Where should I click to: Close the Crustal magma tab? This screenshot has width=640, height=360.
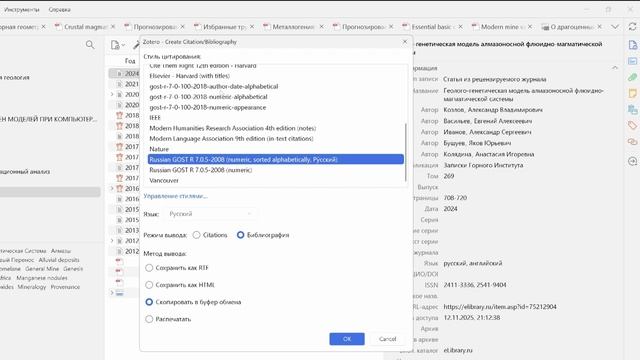coord(113,27)
